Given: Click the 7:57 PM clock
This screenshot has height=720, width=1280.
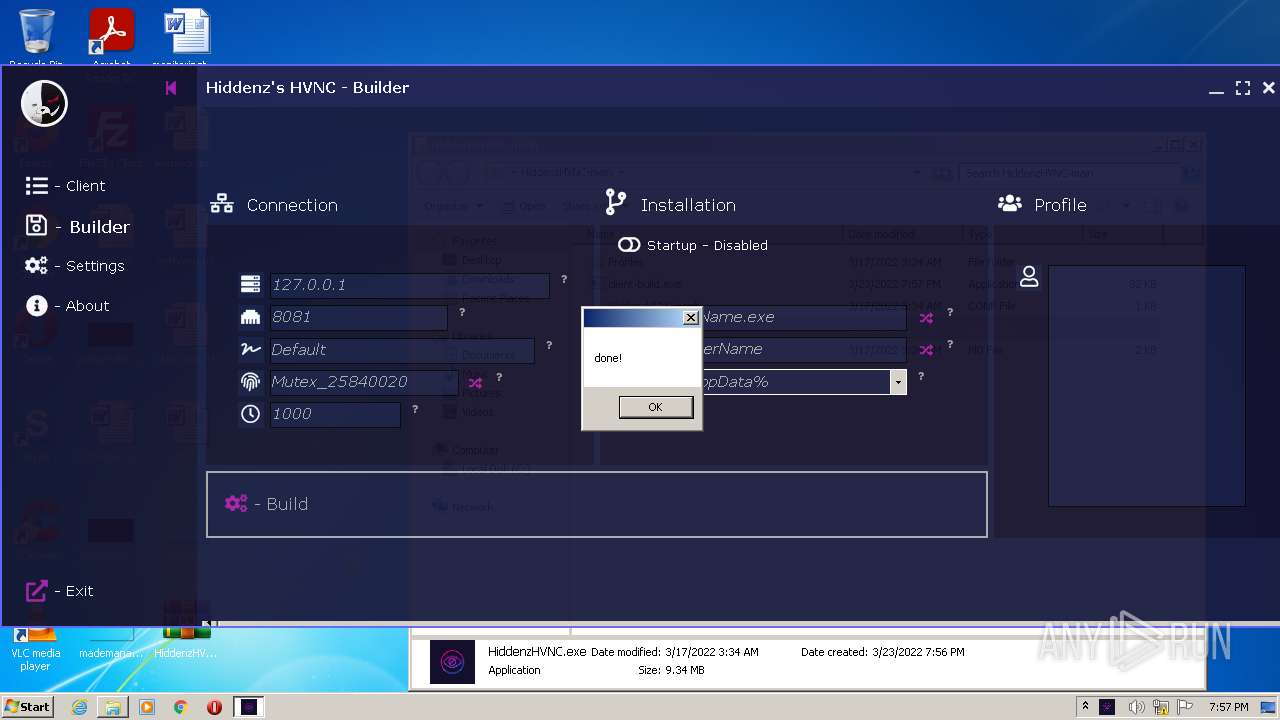Looking at the screenshot, I should pyautogui.click(x=1228, y=707).
